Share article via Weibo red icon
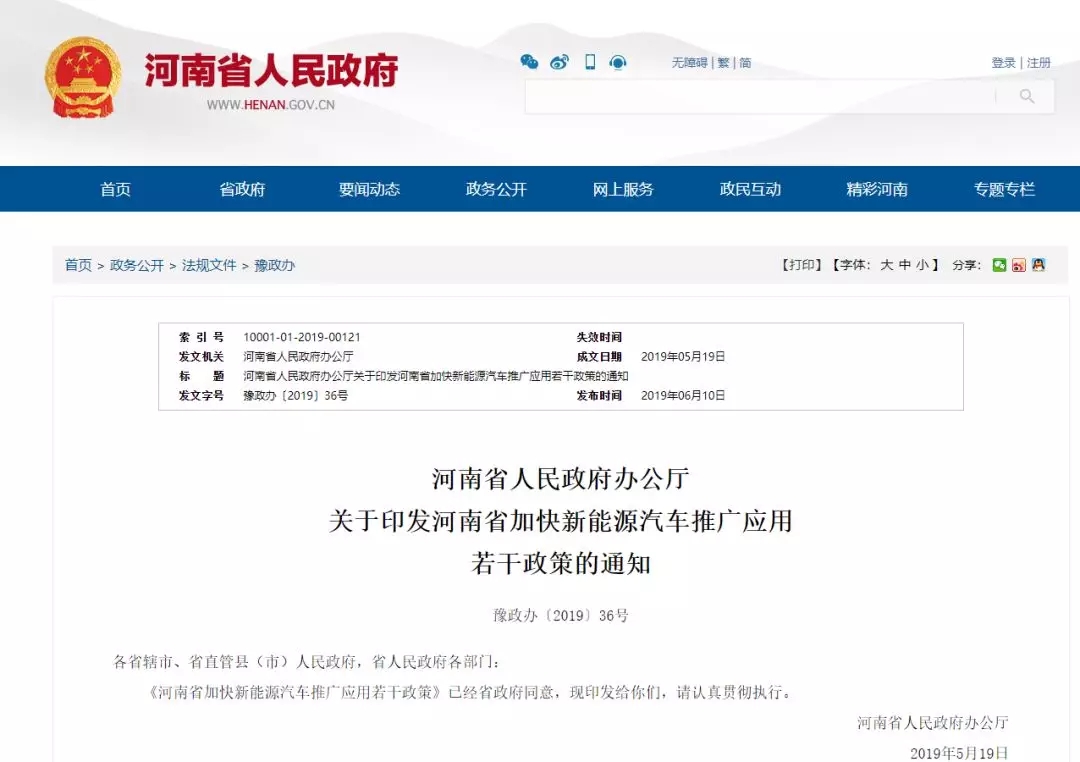Viewport: 1080px width, 762px height. pos(1019,264)
